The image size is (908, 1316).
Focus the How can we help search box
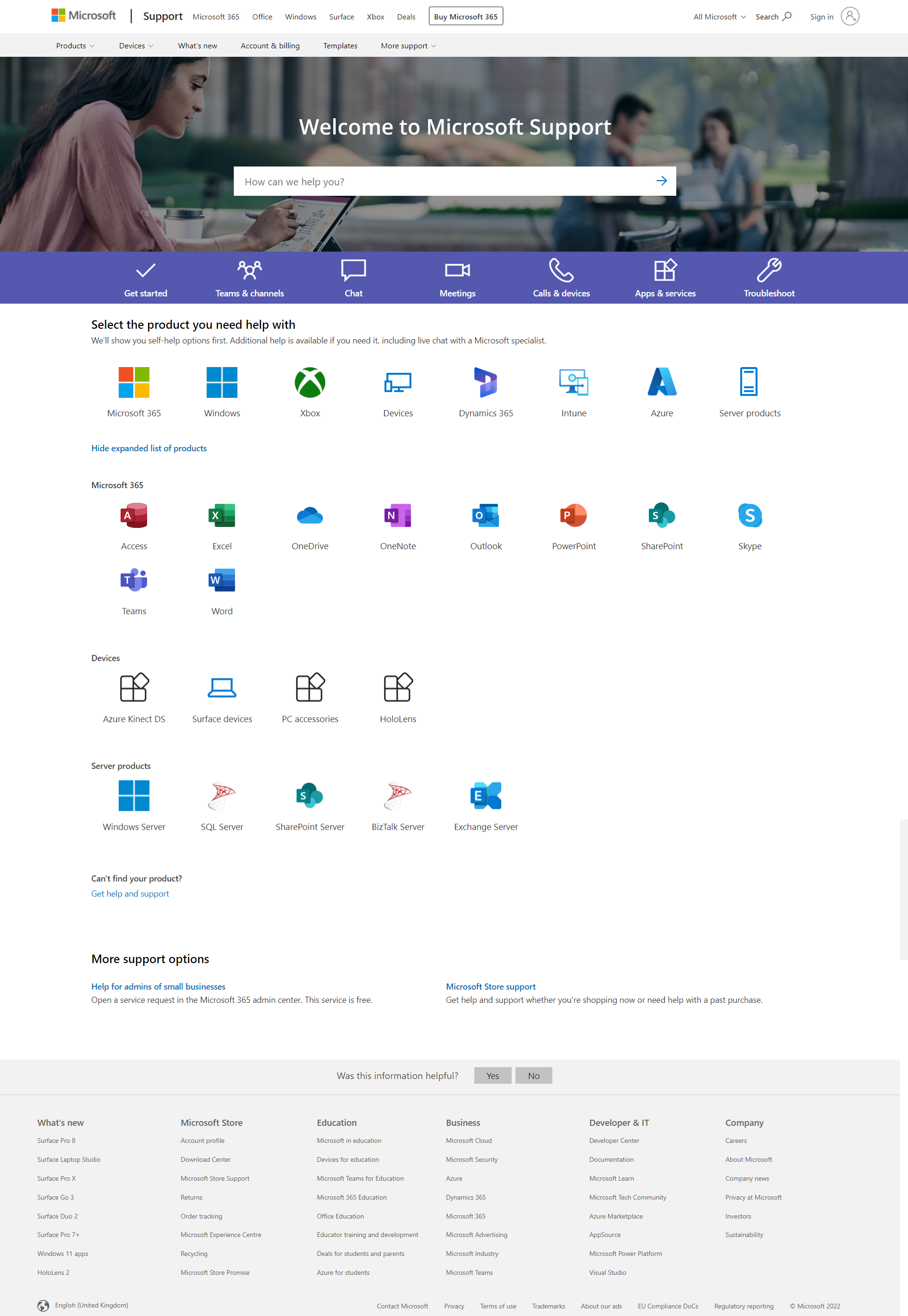click(x=444, y=182)
